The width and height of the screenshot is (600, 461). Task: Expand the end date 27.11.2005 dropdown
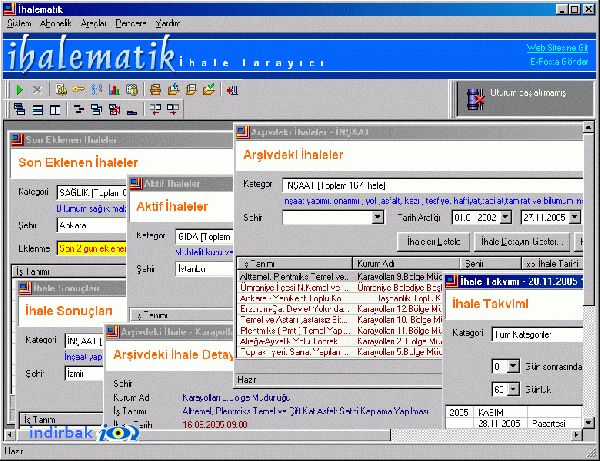click(x=574, y=217)
